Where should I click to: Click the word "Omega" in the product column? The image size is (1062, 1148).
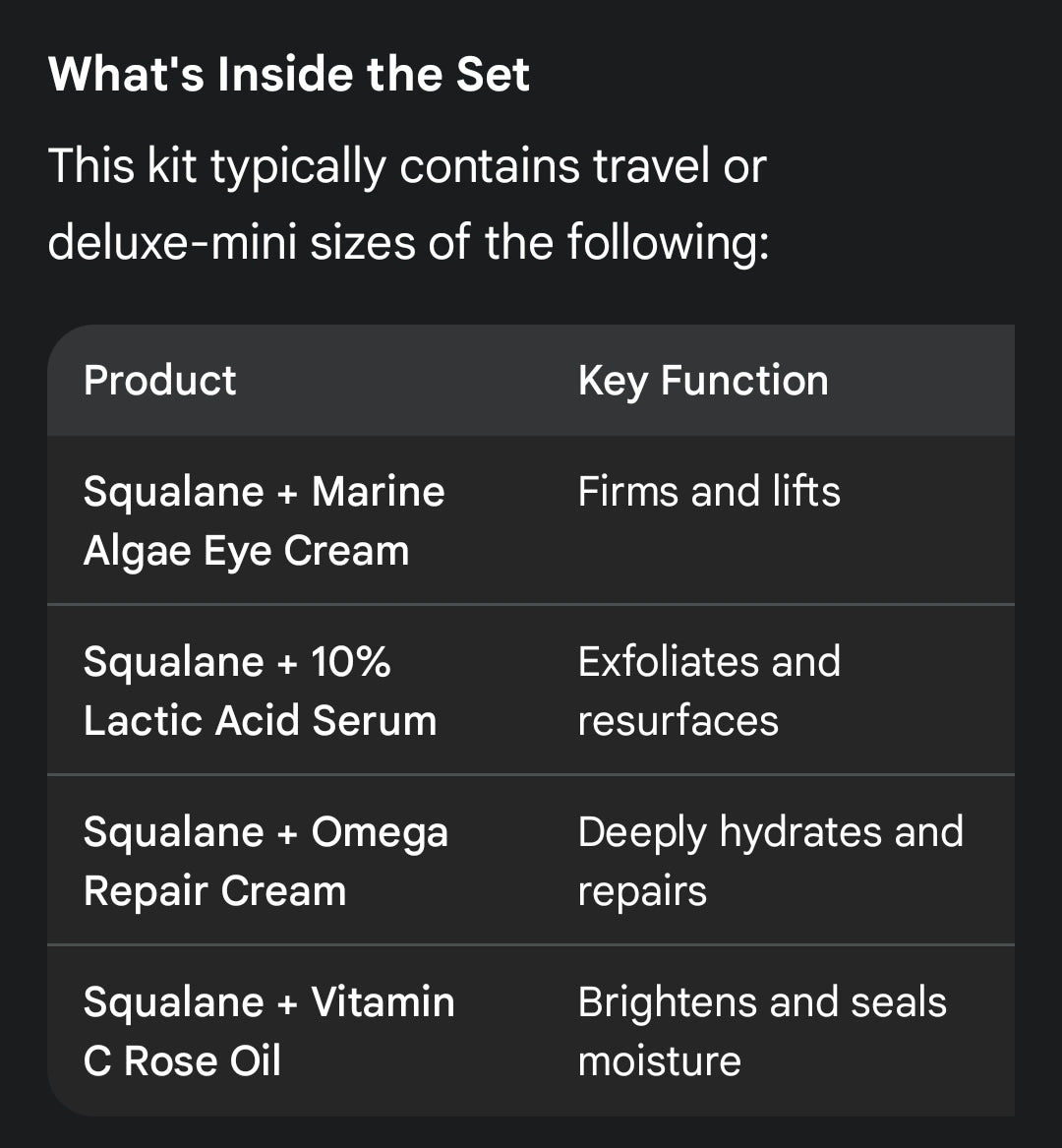pyautogui.click(x=380, y=832)
